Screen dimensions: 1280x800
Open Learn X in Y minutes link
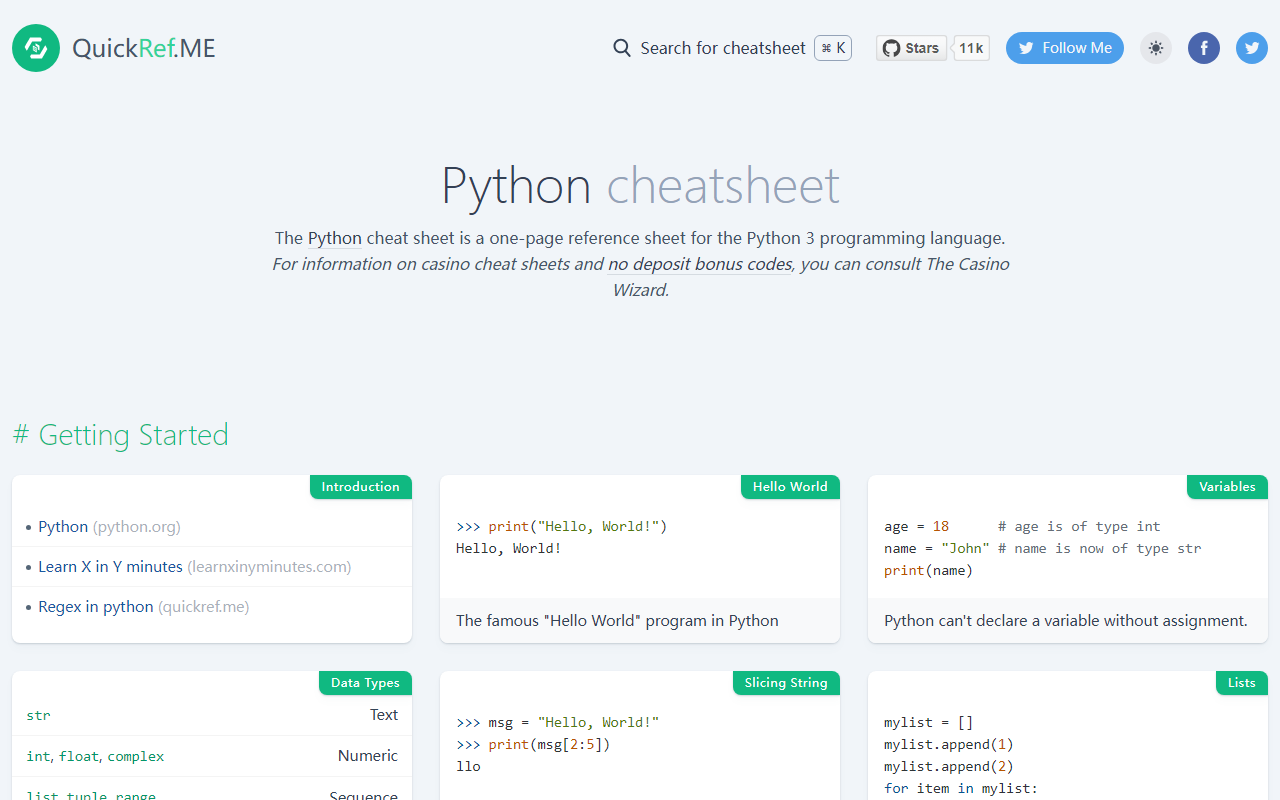(x=194, y=566)
